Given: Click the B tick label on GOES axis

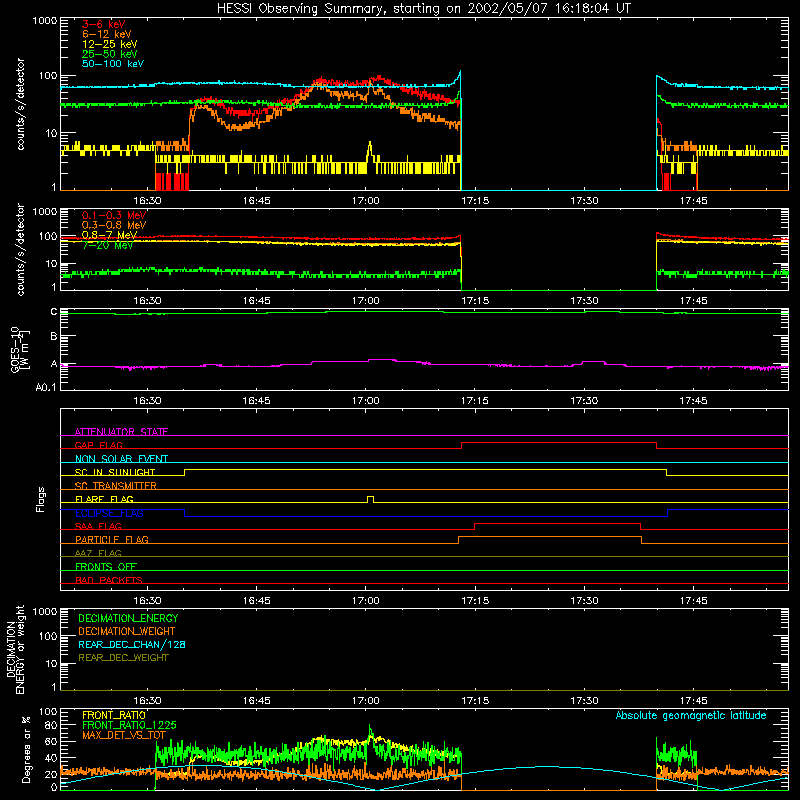Looking at the screenshot, I should pos(54,337).
